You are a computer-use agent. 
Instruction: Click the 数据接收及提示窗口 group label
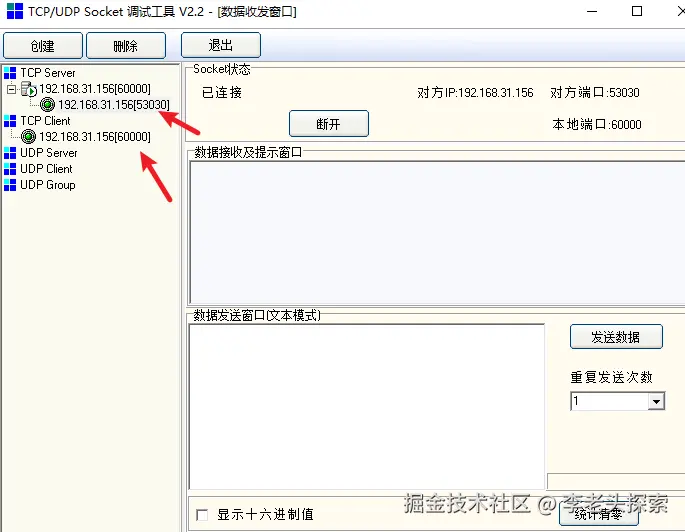coord(248,152)
